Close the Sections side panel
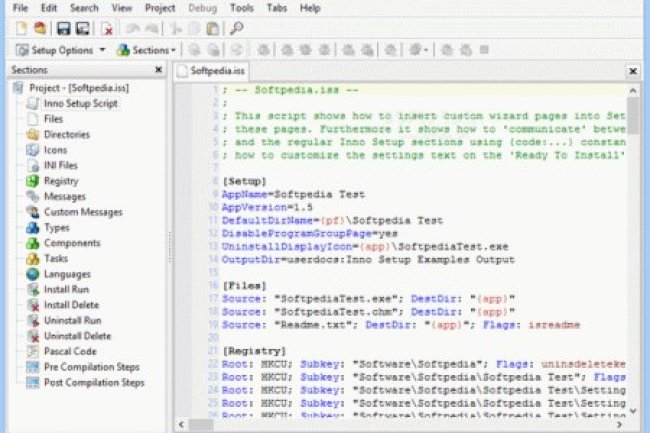 click(x=158, y=70)
